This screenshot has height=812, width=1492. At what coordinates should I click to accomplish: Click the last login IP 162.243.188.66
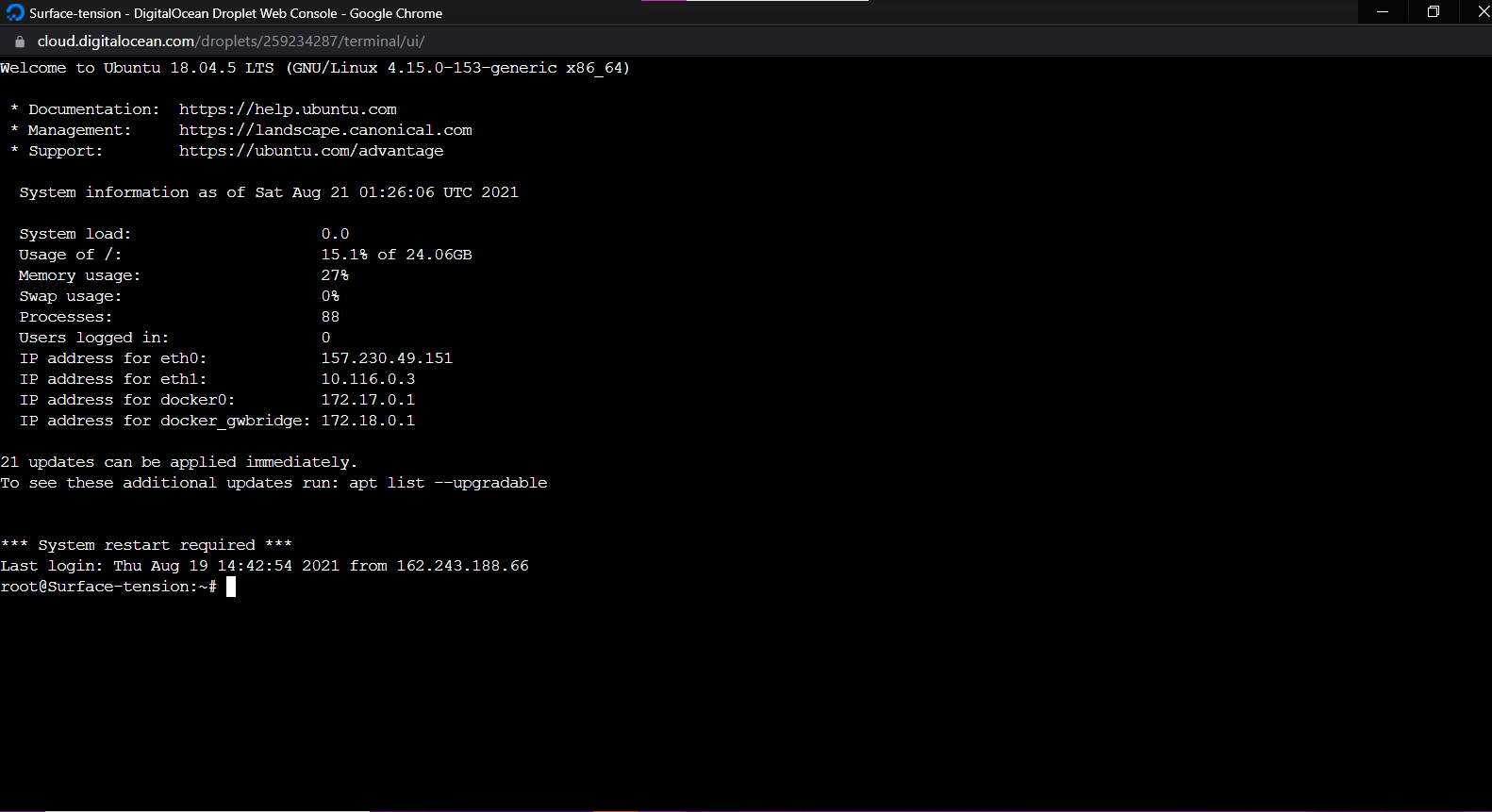pyautogui.click(x=463, y=566)
